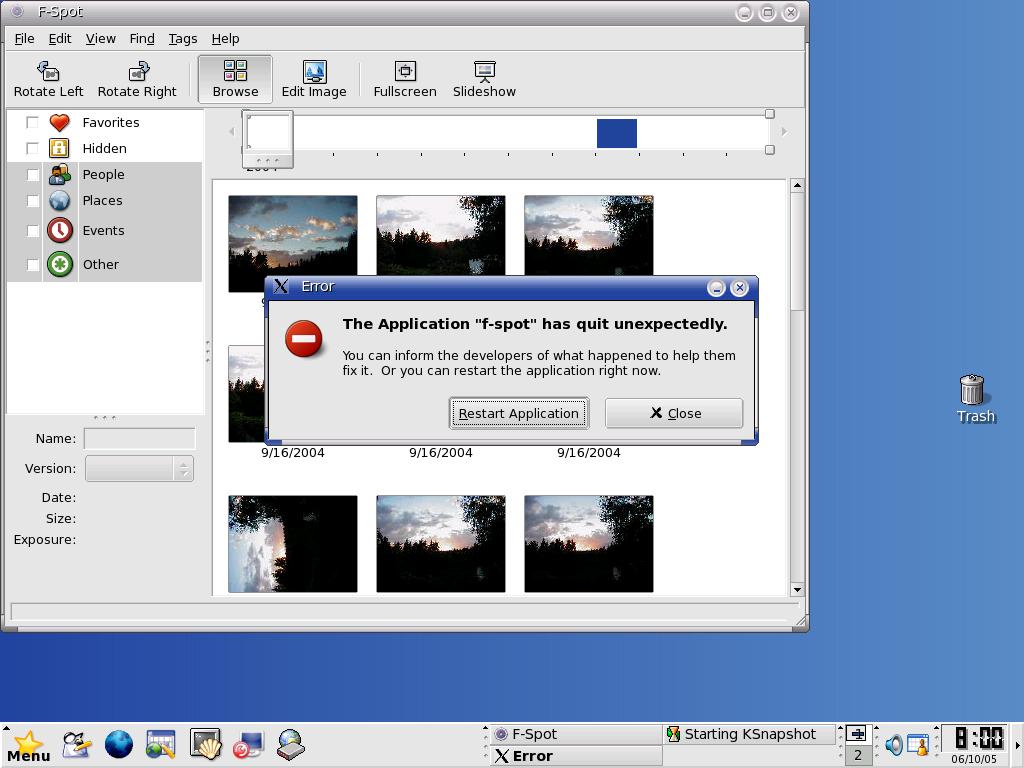Screen dimensions: 1024x768
Task: Click the timeline left arrow
Action: click(232, 132)
